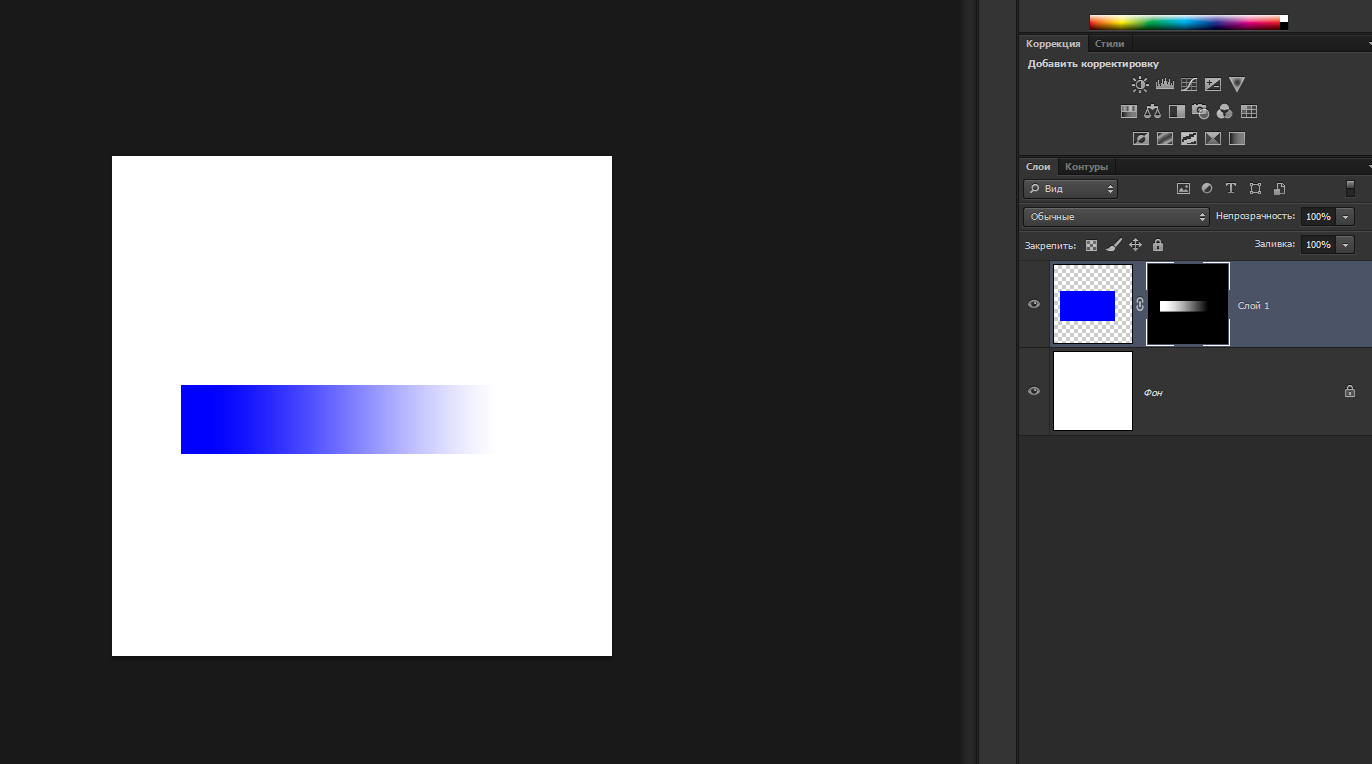This screenshot has width=1372, height=764.
Task: Open the Непрозрачность opacity slider arrow
Action: tap(1346, 216)
